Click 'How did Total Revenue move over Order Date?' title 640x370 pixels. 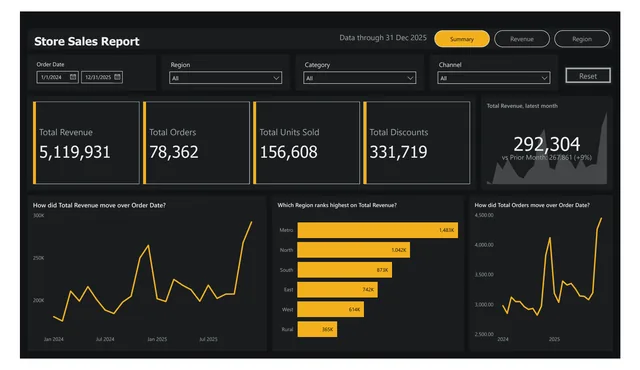click(99, 205)
